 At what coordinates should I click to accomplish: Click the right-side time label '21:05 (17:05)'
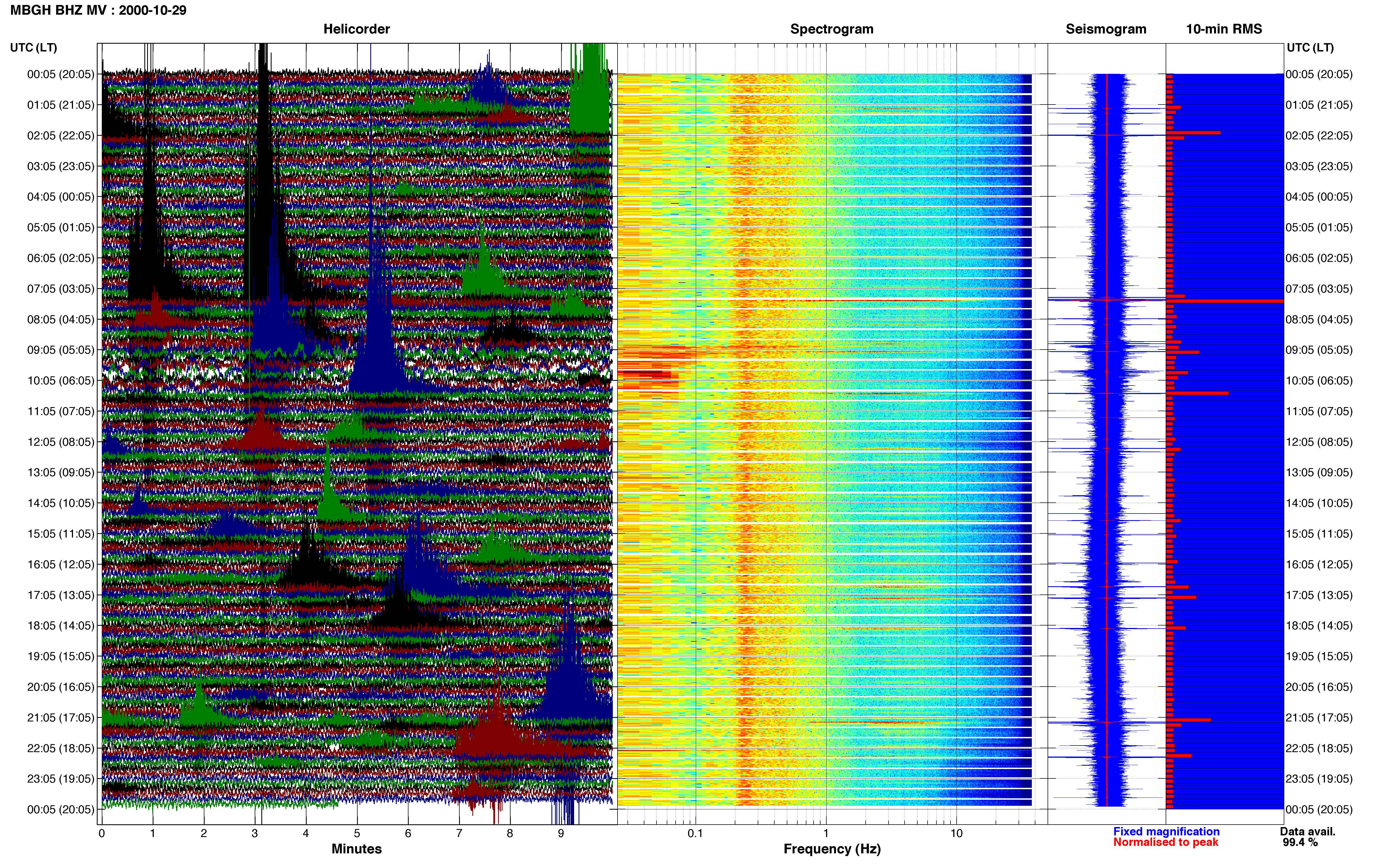pos(1319,717)
